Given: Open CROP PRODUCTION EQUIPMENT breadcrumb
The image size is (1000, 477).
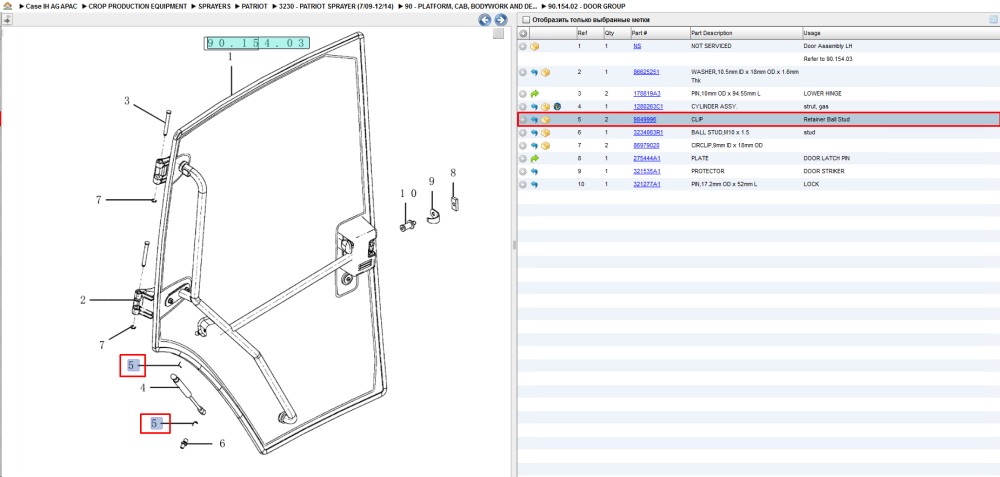Looking at the screenshot, I should click(138, 6).
